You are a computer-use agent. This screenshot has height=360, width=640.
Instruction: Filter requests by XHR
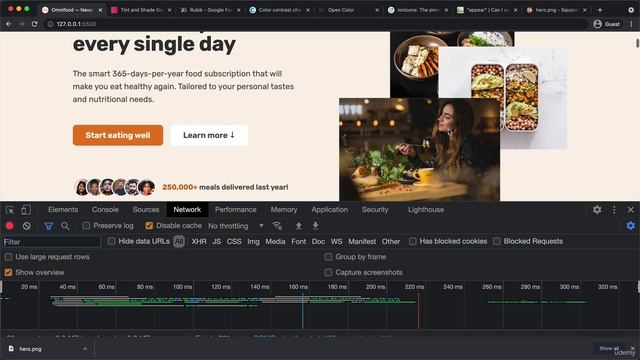point(199,241)
